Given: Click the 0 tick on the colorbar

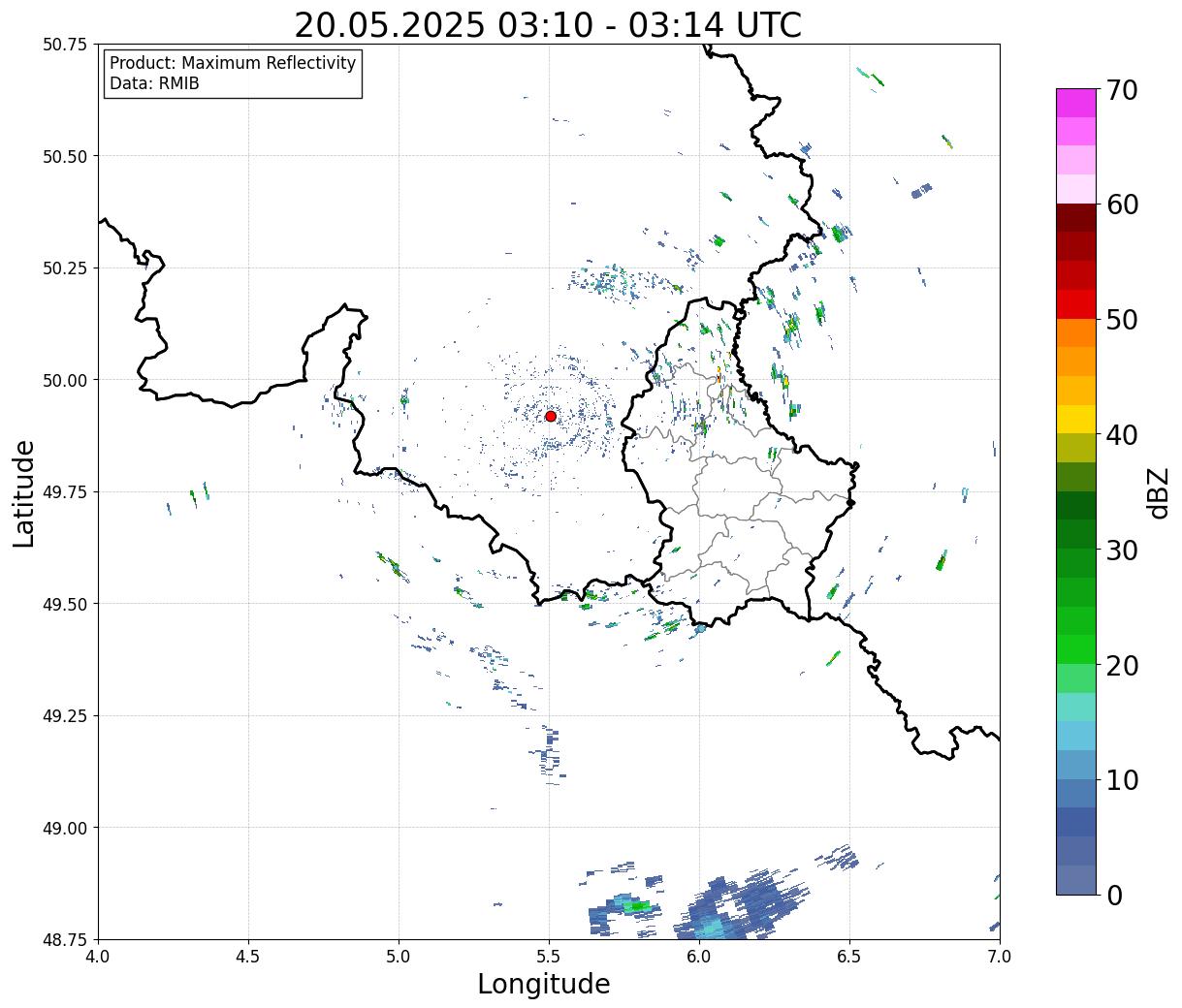Looking at the screenshot, I should (x=1114, y=895).
